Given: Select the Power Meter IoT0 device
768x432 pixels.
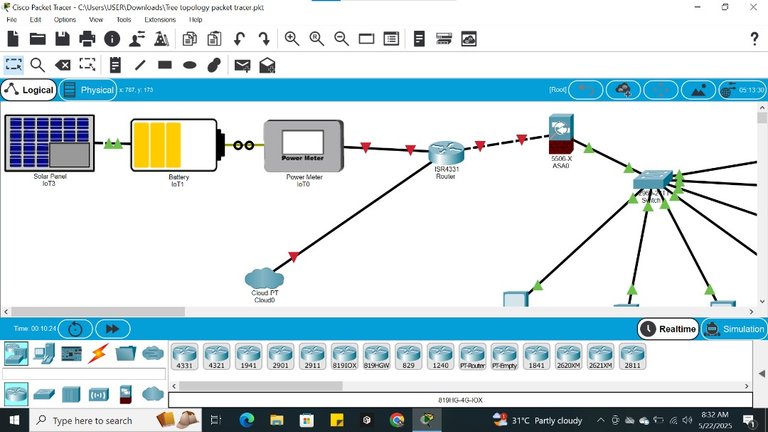Looking at the screenshot, I should click(x=304, y=146).
